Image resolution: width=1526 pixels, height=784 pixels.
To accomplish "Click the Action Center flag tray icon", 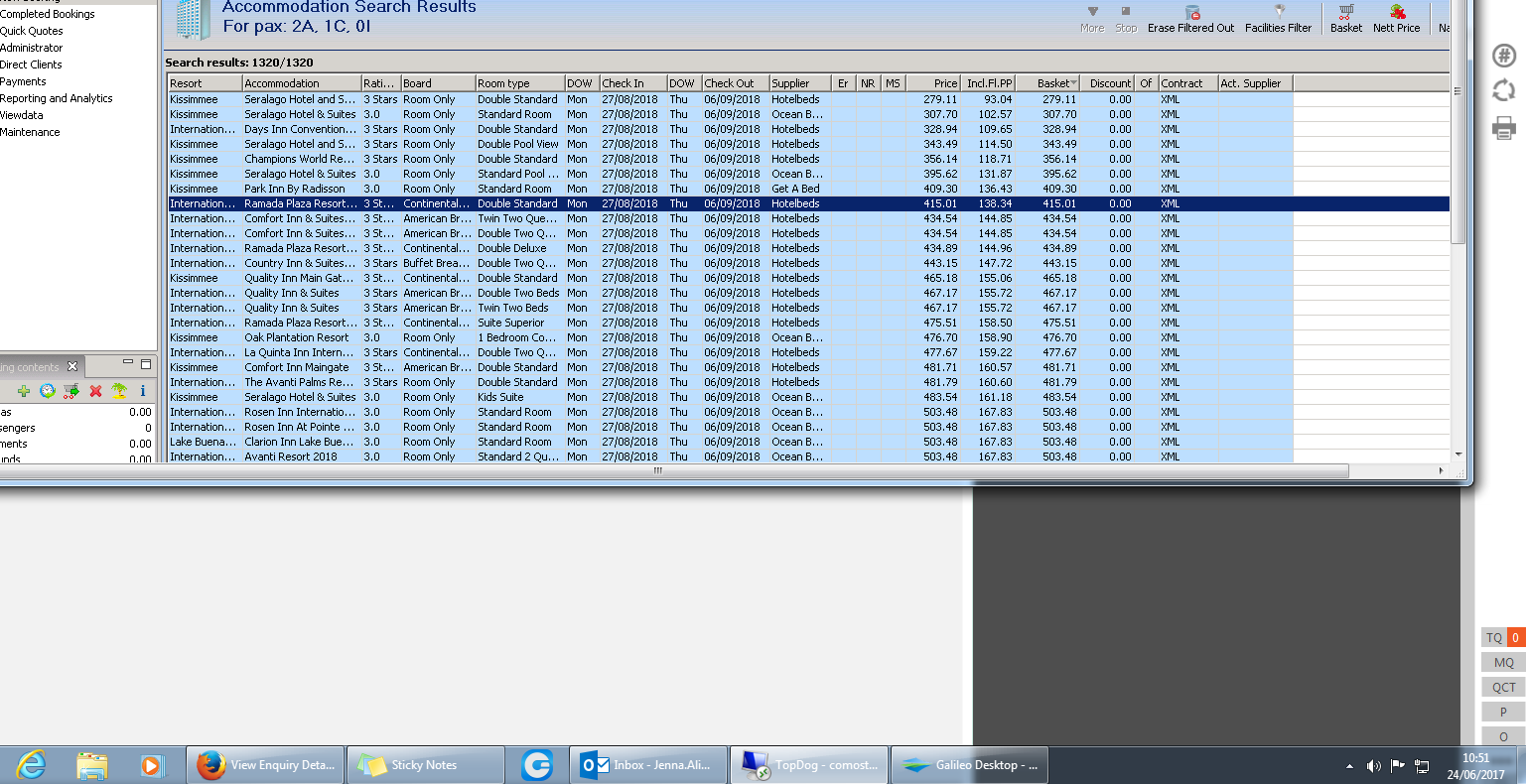I will 1398,765.
